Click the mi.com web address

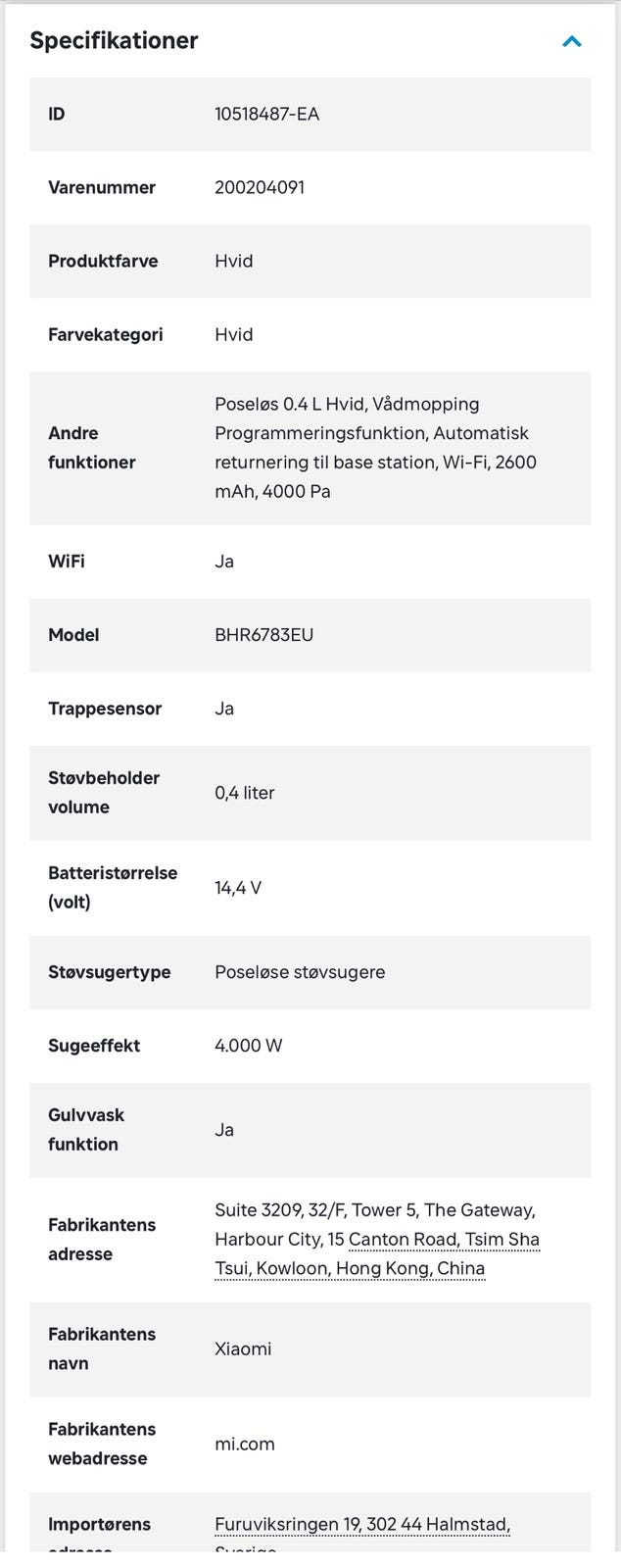(x=245, y=1444)
